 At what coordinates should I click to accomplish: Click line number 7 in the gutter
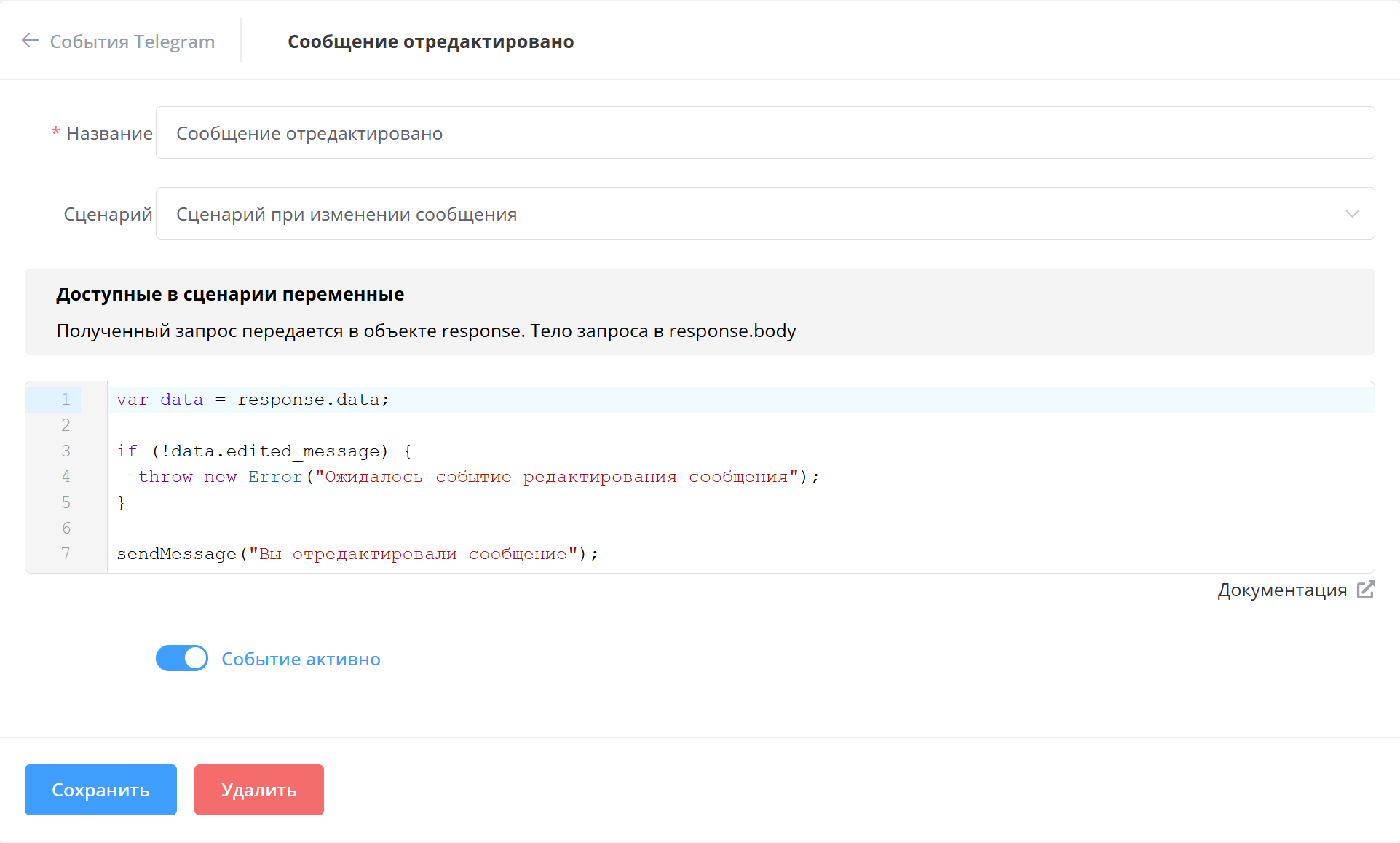66,554
